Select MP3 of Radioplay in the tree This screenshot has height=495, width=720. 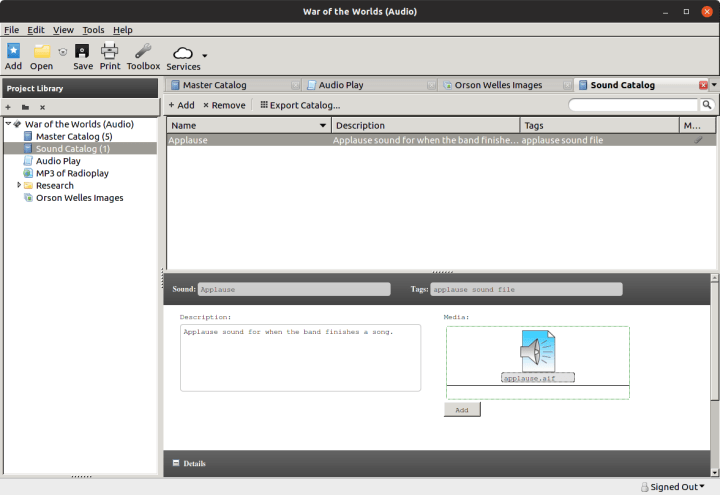point(72,173)
